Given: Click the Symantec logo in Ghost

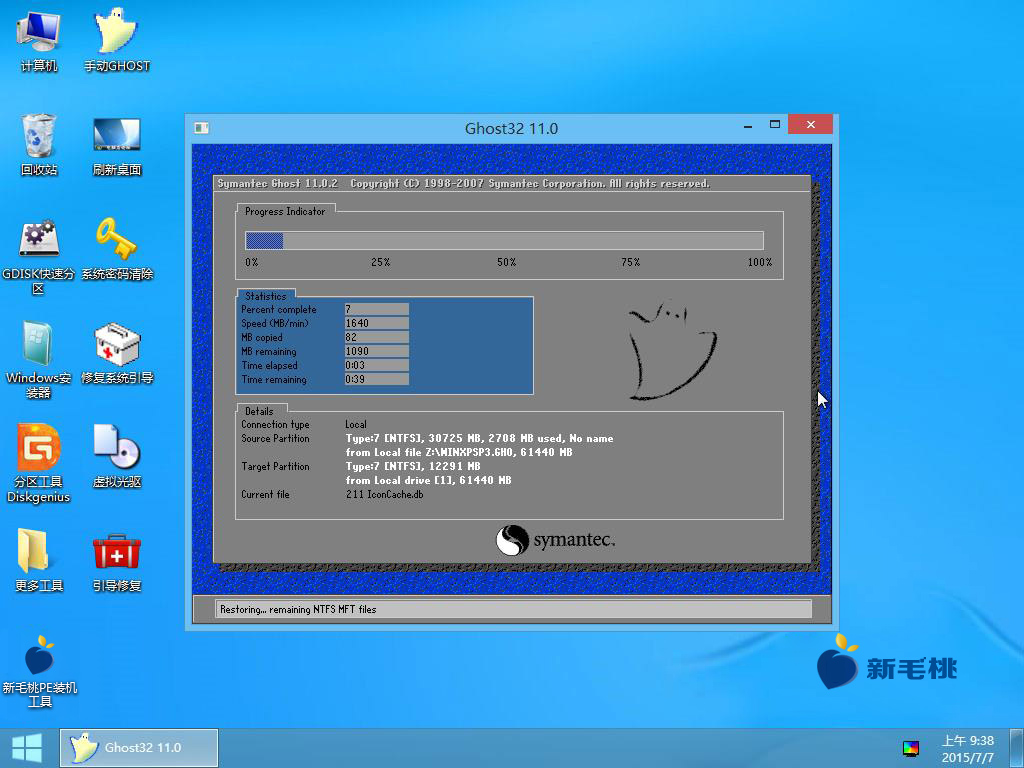Looking at the screenshot, I should pos(555,540).
